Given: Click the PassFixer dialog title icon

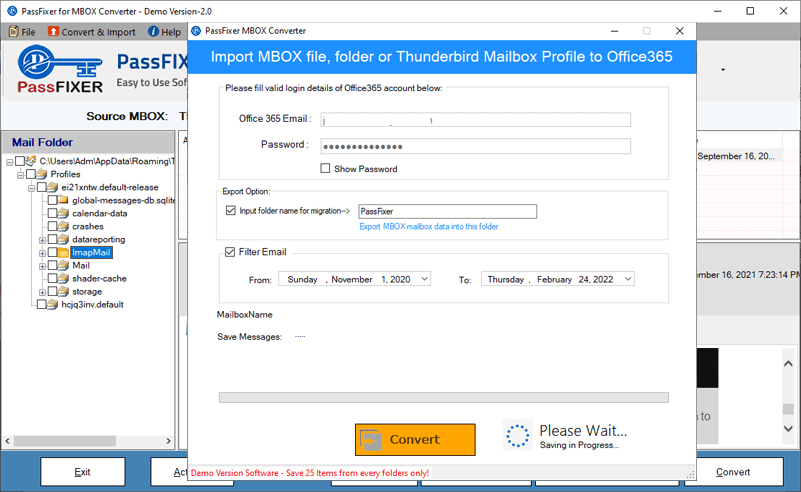Looking at the screenshot, I should click(x=196, y=31).
